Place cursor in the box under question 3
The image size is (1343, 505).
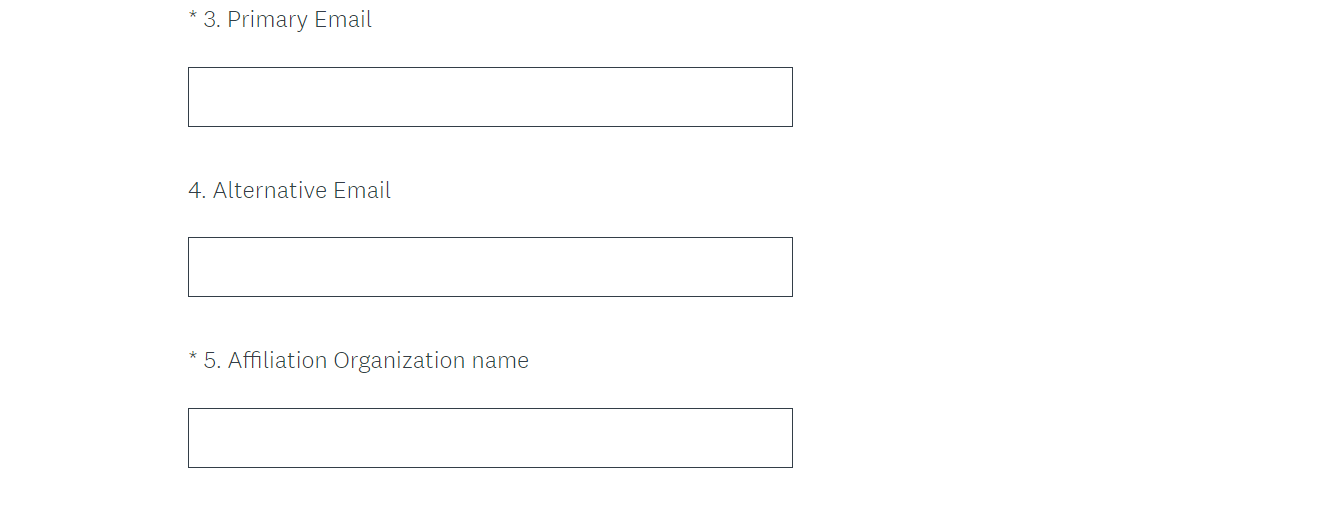(490, 97)
